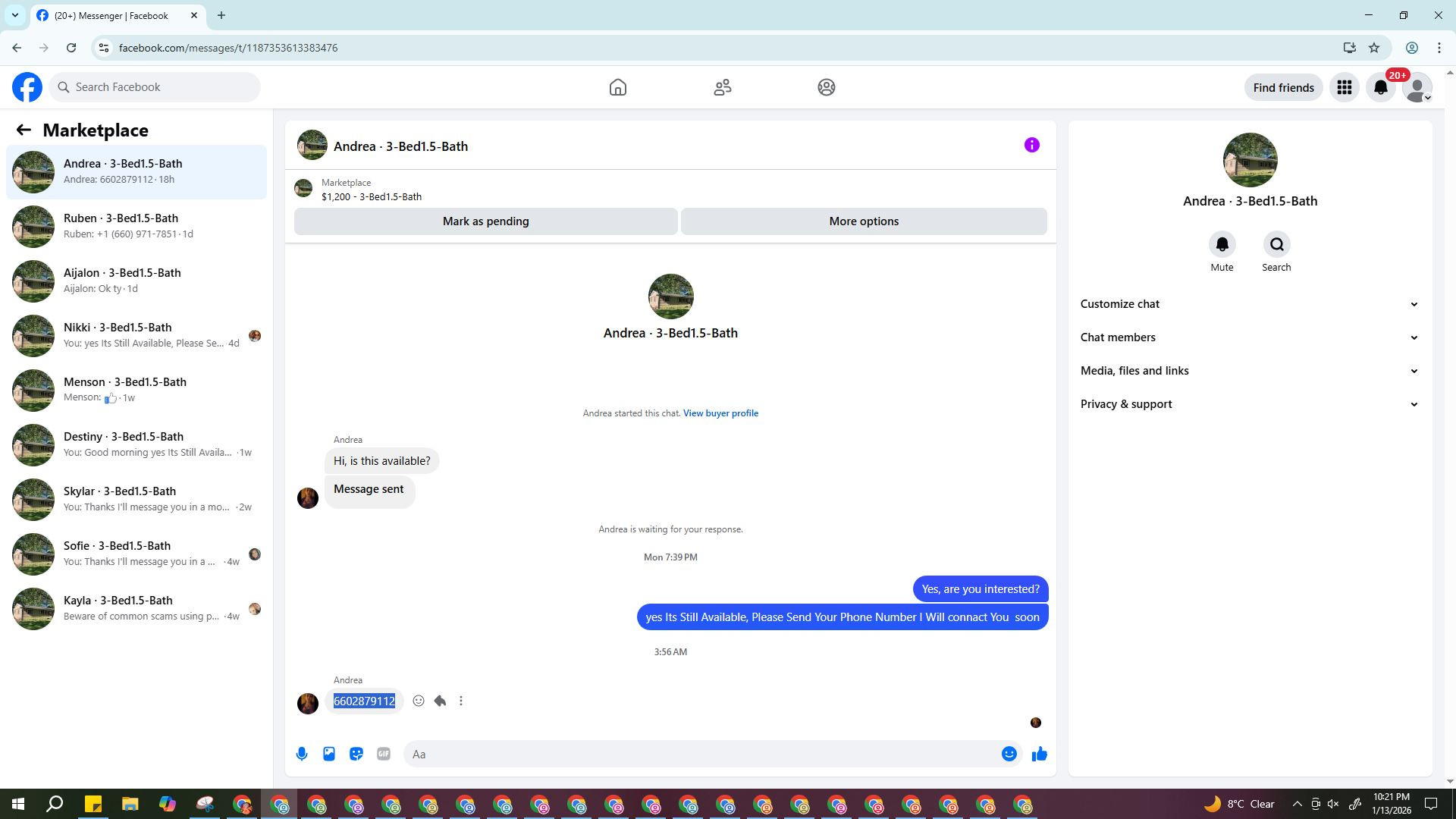Open Windows search from the taskbar
This screenshot has width=1456, height=819.
(x=55, y=804)
